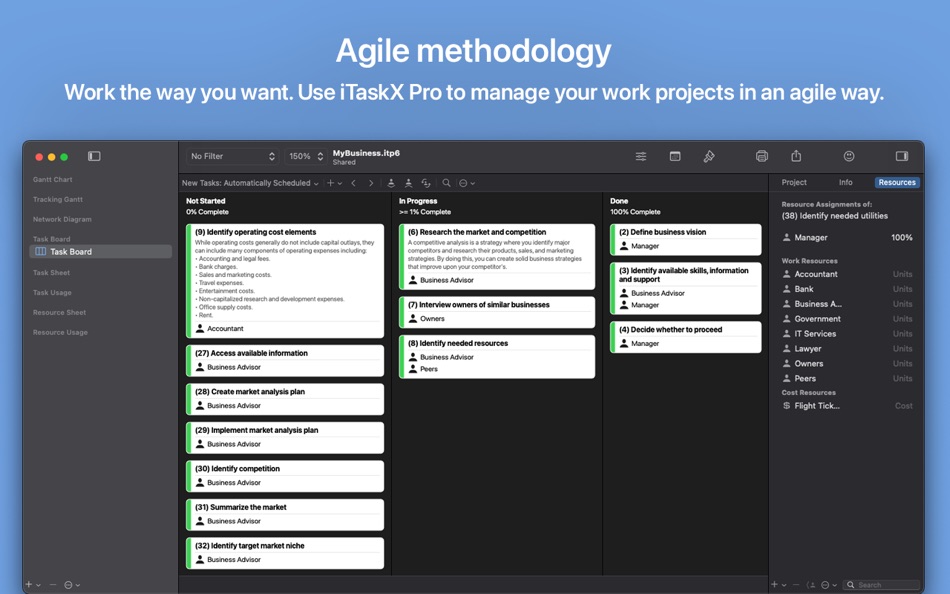
Task: Select the format paintbrush icon
Action: 709,156
